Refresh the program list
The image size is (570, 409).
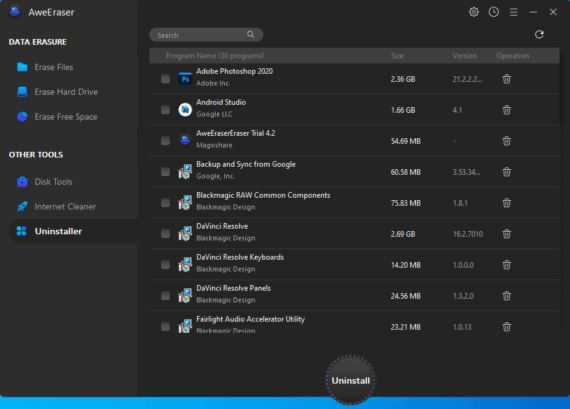tap(539, 35)
